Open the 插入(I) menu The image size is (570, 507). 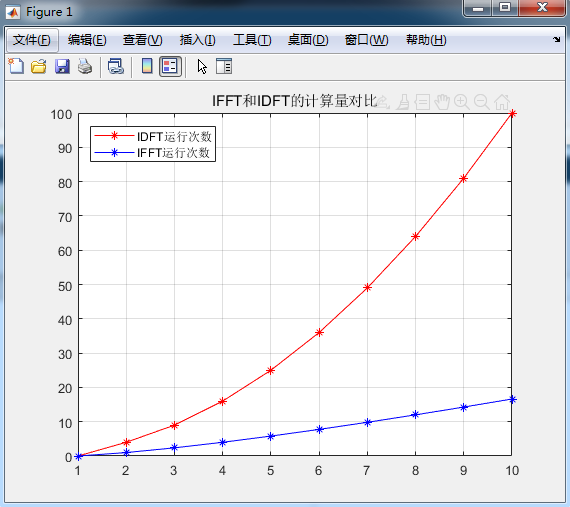197,40
